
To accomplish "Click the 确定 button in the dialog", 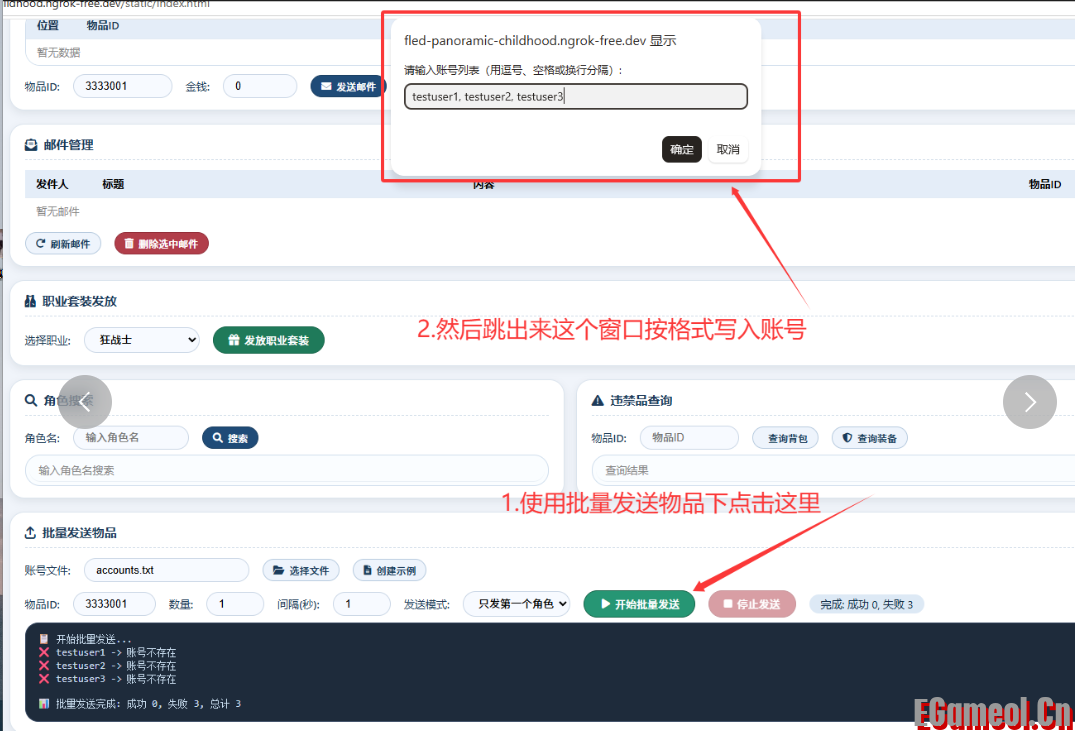I will pyautogui.click(x=681, y=149).
